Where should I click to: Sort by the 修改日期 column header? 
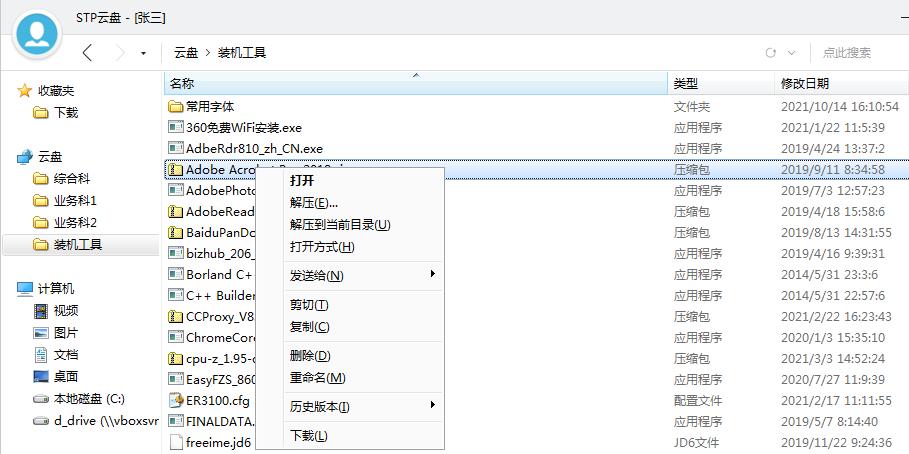[x=842, y=83]
